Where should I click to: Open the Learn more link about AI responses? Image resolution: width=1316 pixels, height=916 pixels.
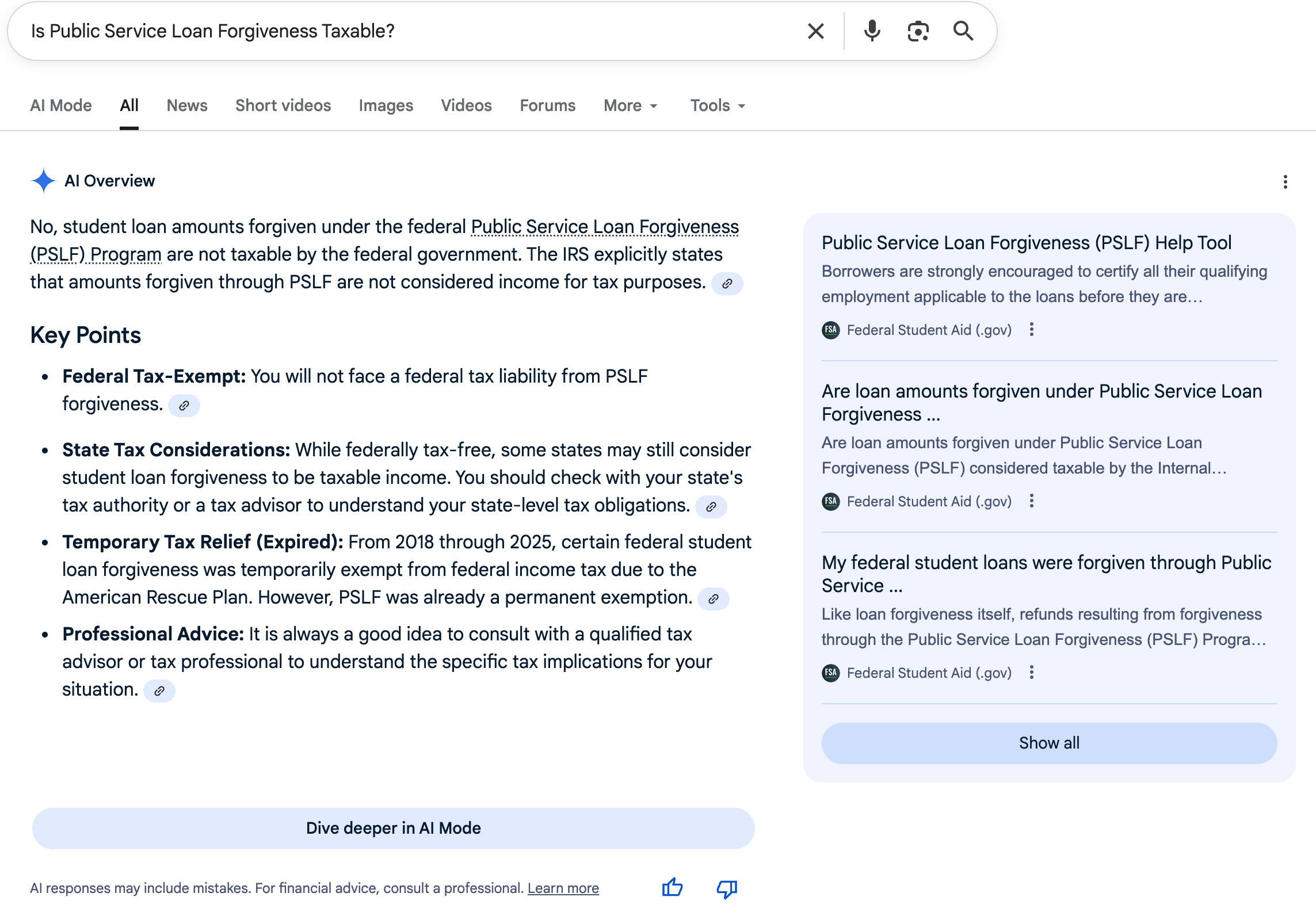tap(563, 888)
